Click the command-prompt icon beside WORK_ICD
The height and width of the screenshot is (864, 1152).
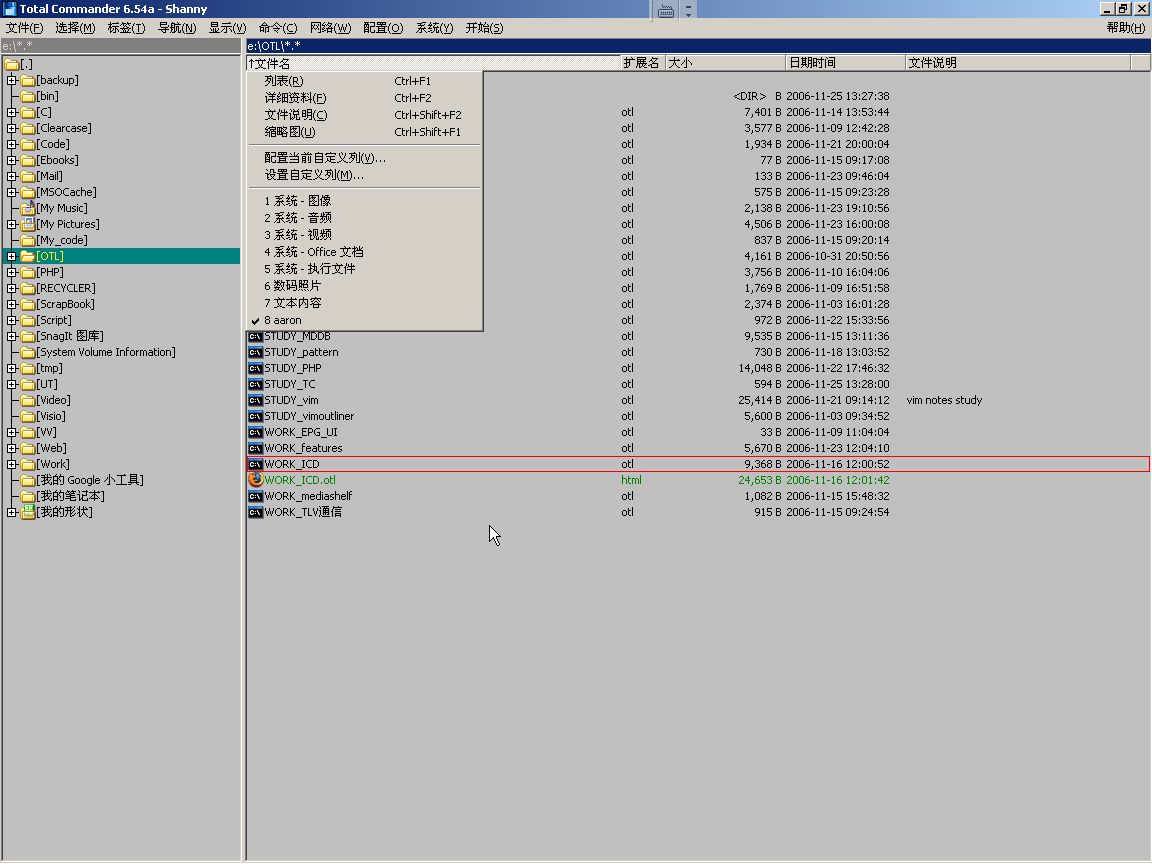coord(255,464)
